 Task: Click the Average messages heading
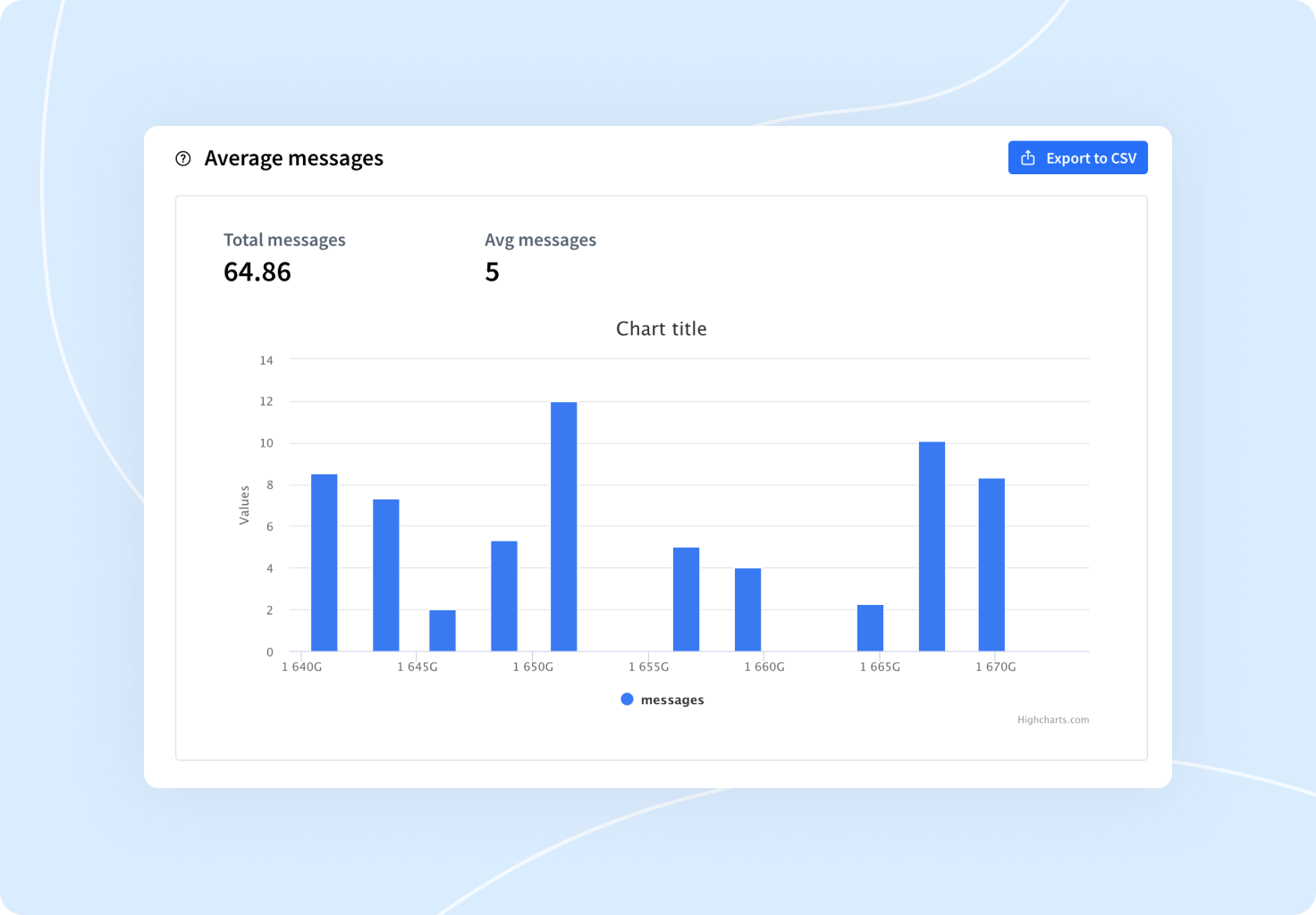point(294,157)
